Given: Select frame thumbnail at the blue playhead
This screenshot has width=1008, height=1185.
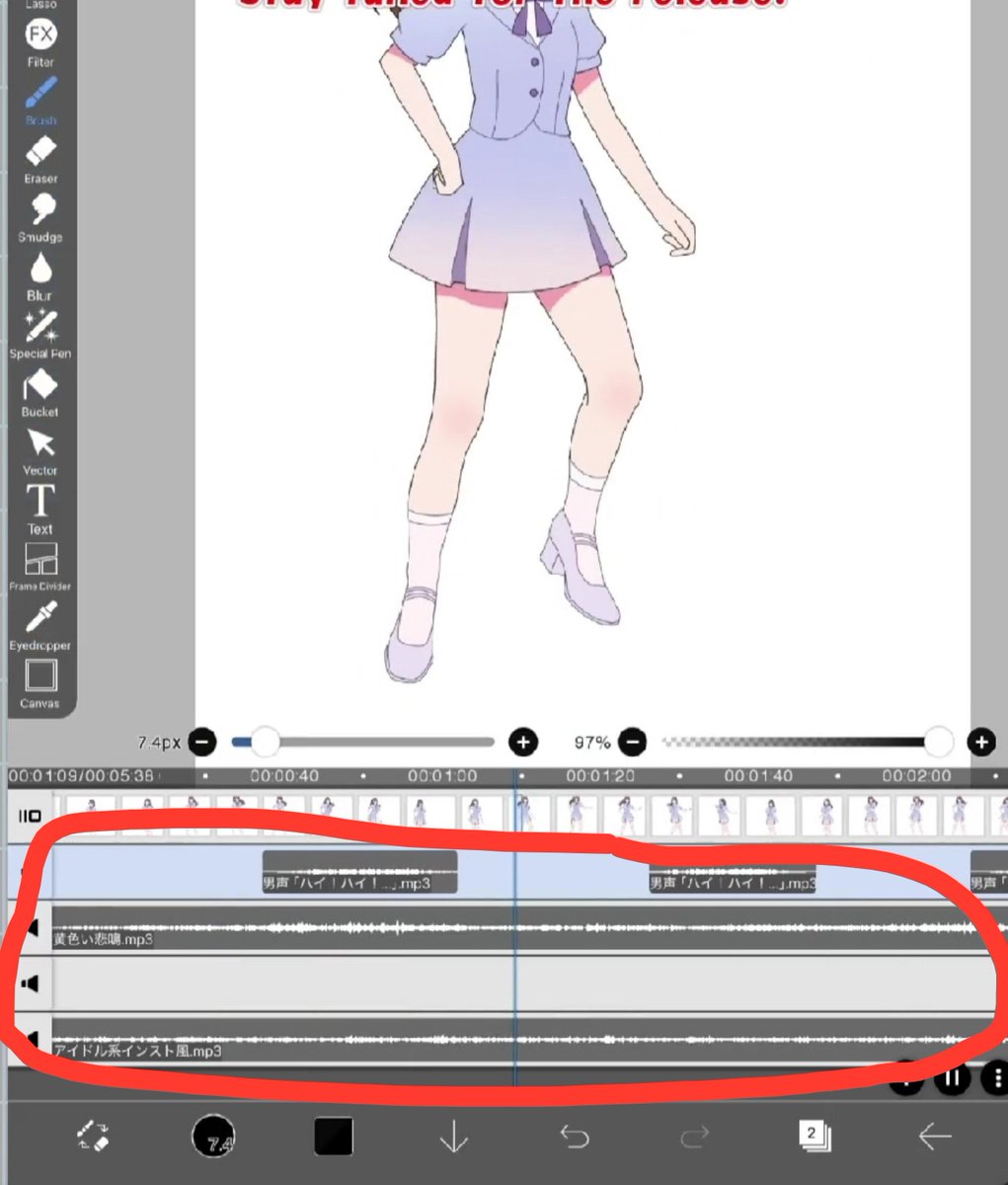Looking at the screenshot, I should coord(526,816).
